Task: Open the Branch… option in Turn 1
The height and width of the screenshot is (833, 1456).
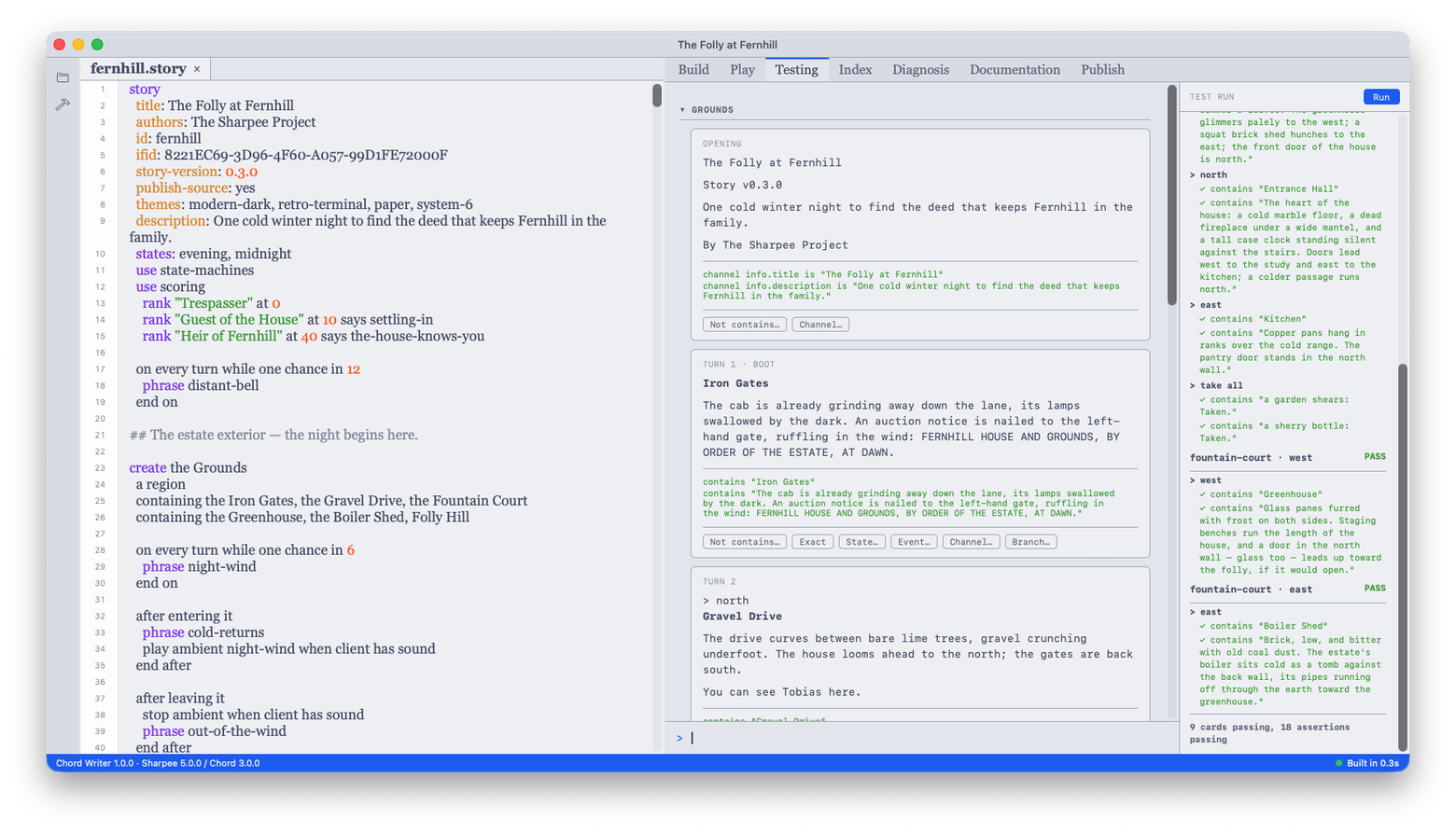Action: coord(1030,542)
